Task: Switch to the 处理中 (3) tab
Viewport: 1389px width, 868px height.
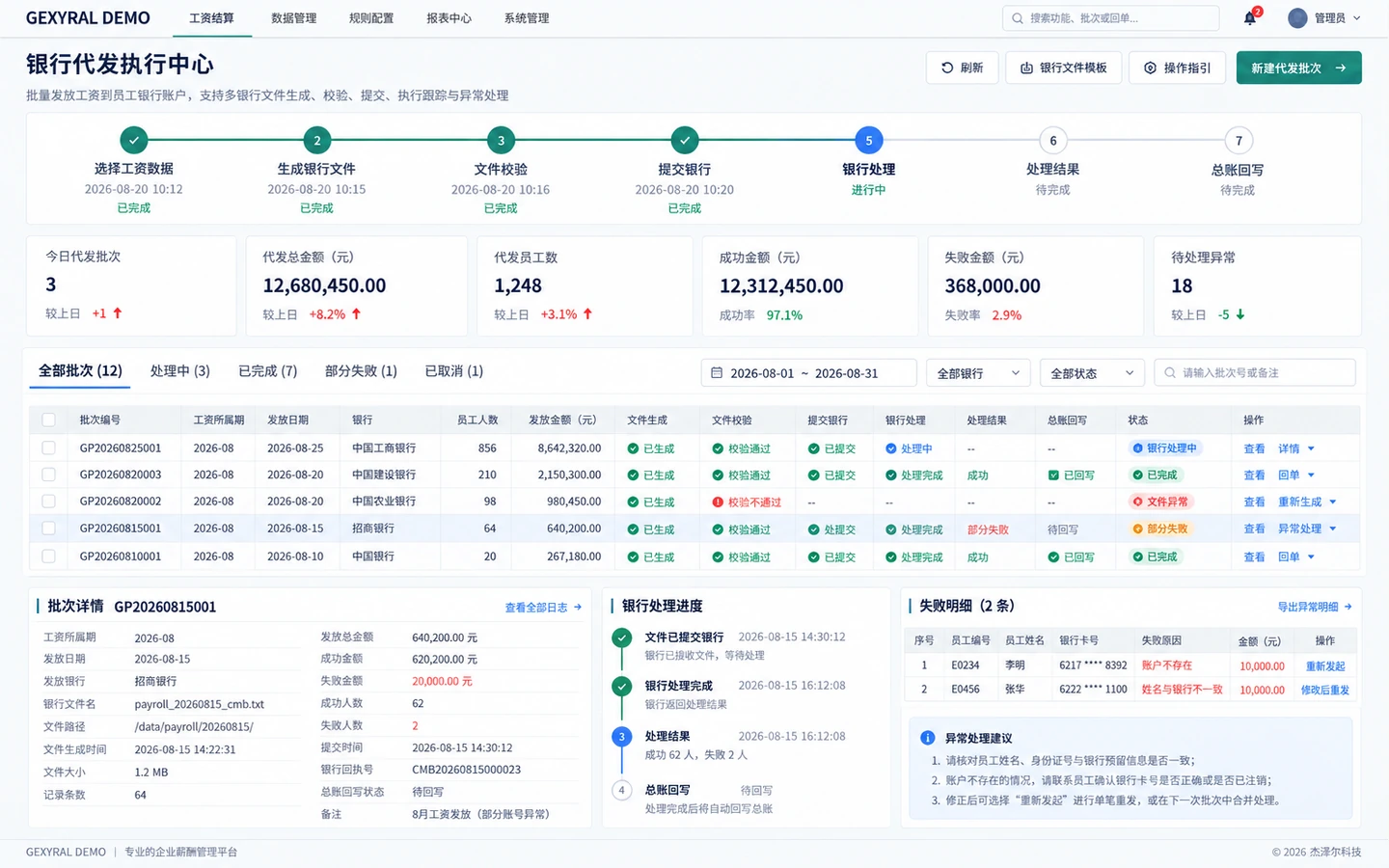Action: pos(180,371)
